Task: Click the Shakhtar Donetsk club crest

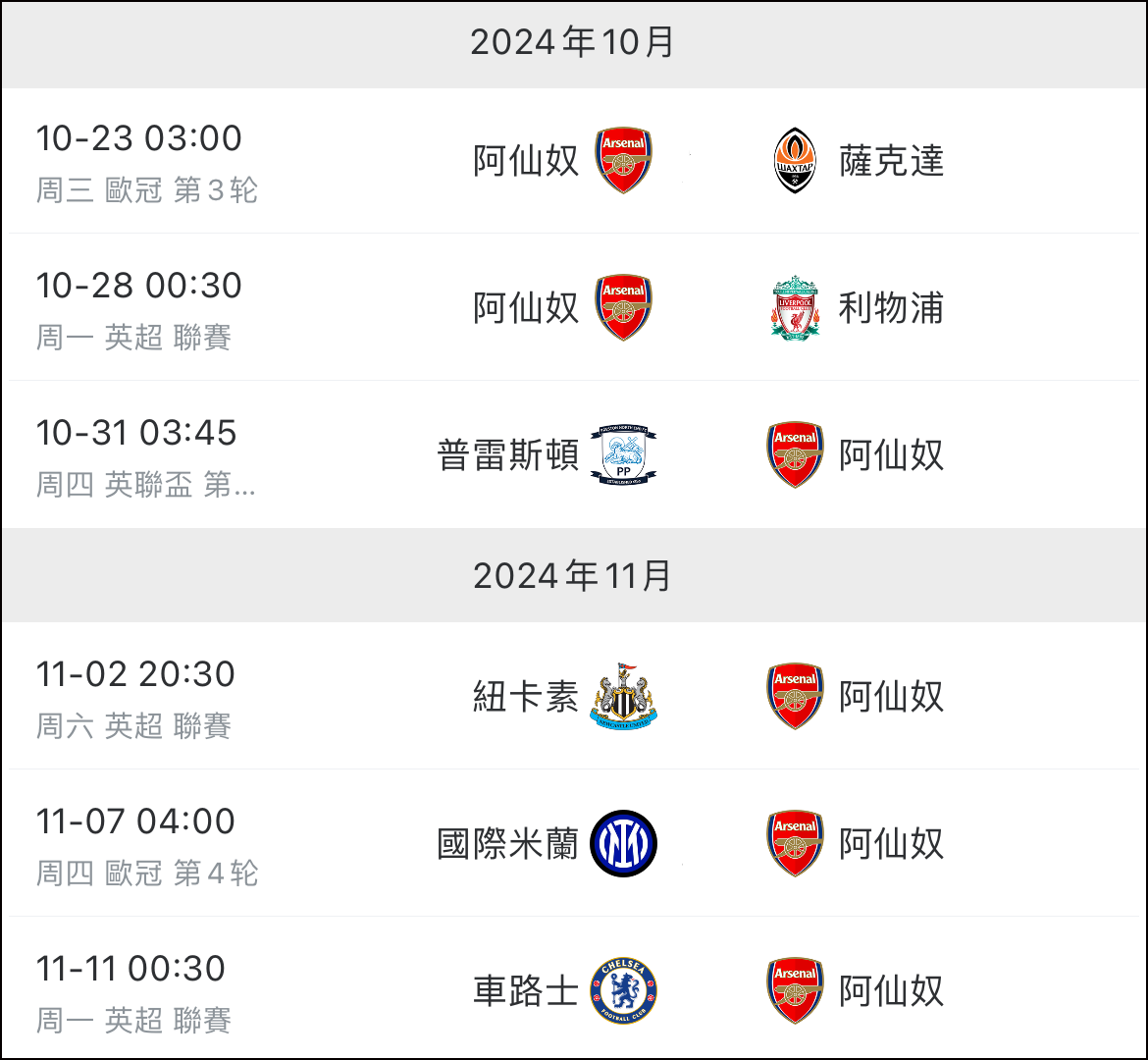Action: pyautogui.click(x=795, y=160)
